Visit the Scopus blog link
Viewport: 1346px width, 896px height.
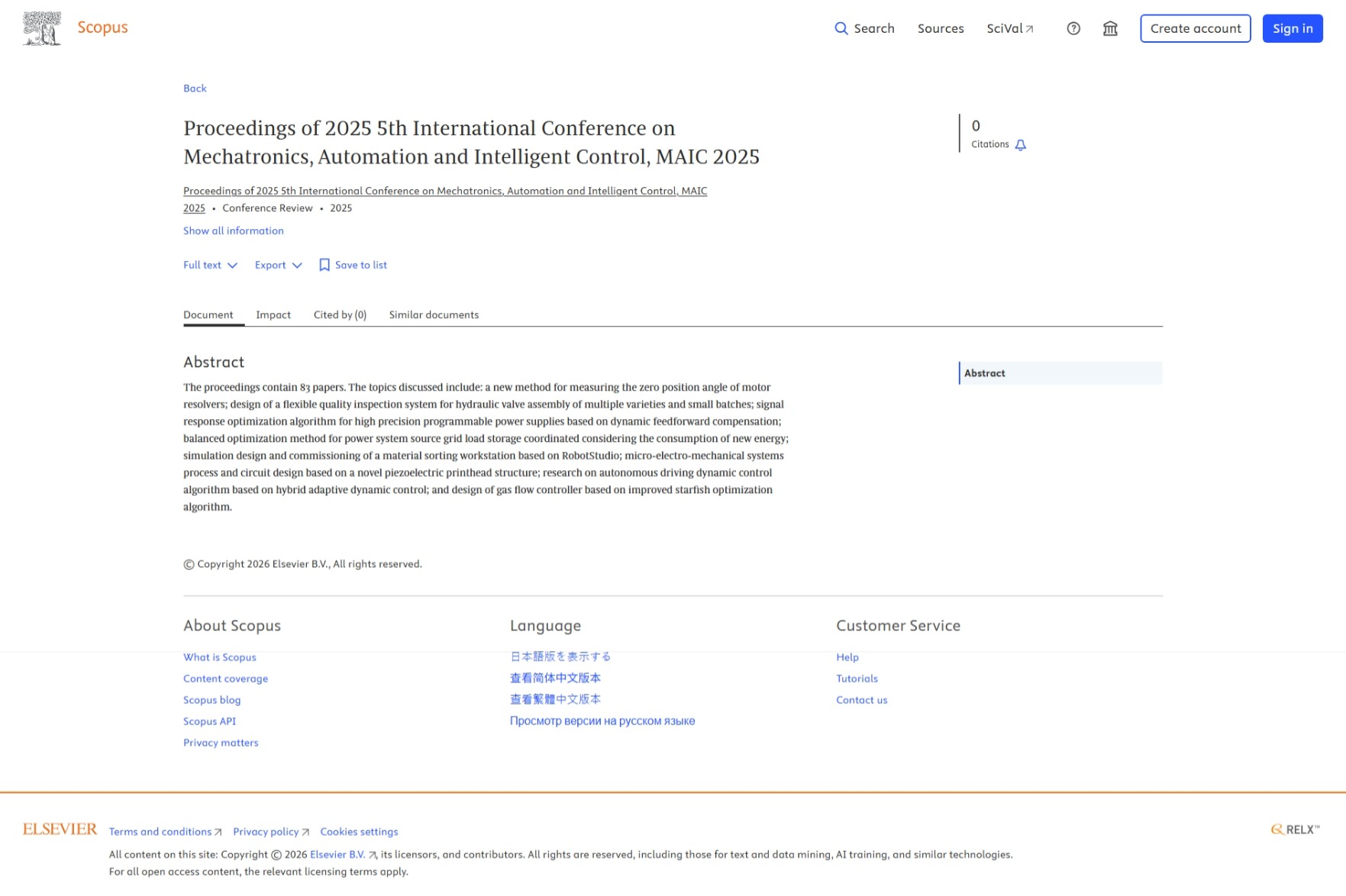212,700
